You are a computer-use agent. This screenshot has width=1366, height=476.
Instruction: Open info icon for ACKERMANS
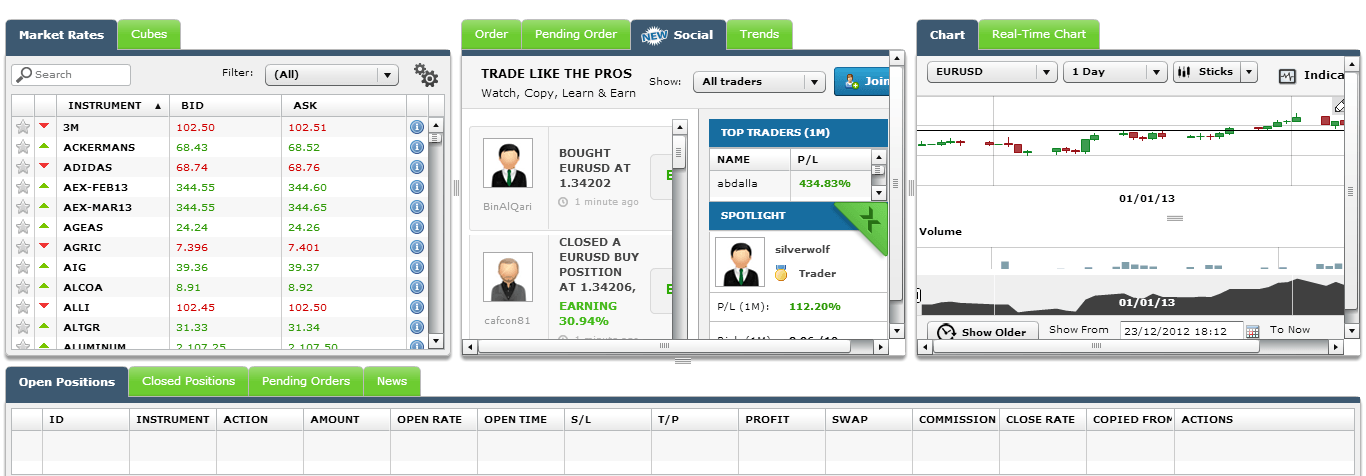point(417,147)
